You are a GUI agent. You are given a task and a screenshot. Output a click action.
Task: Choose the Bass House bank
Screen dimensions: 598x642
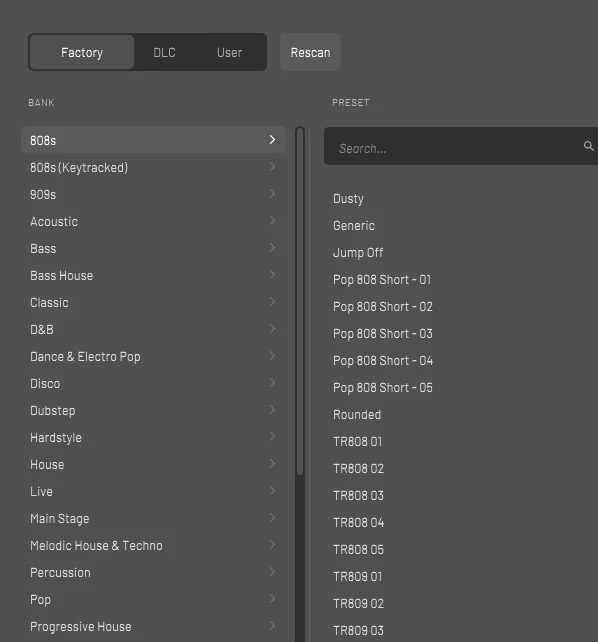tap(61, 276)
